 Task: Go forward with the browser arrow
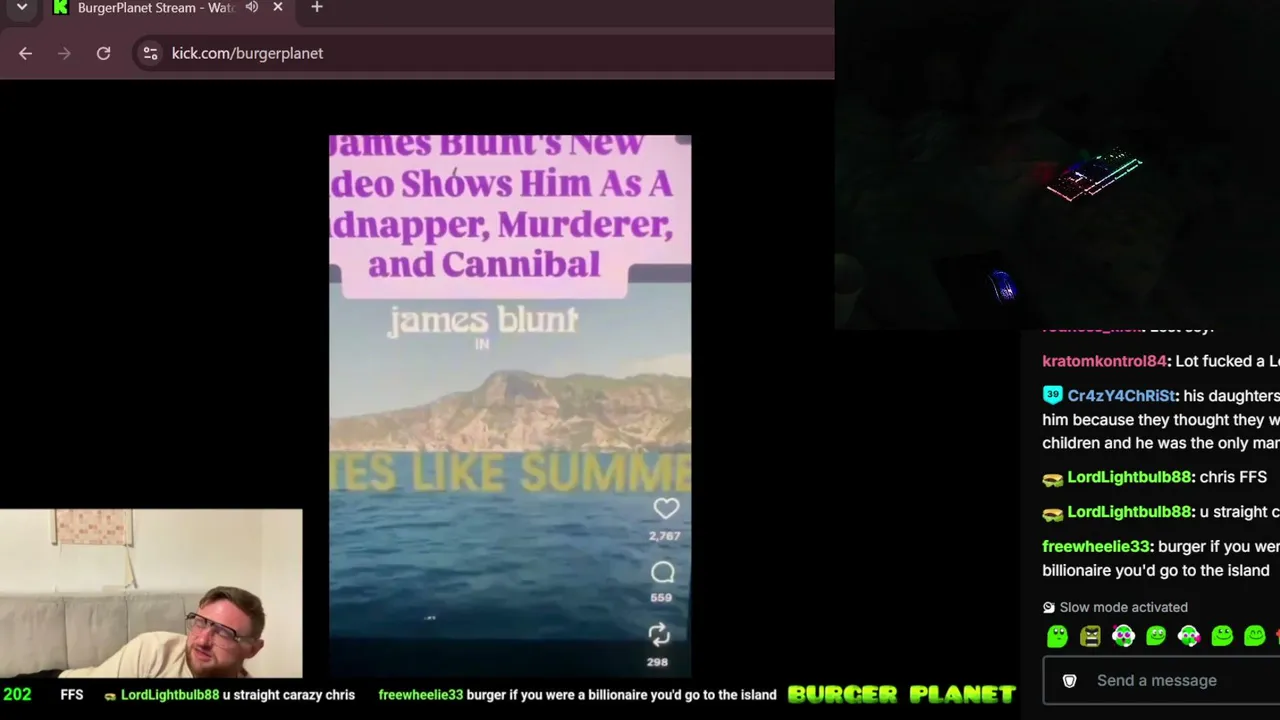pos(65,53)
